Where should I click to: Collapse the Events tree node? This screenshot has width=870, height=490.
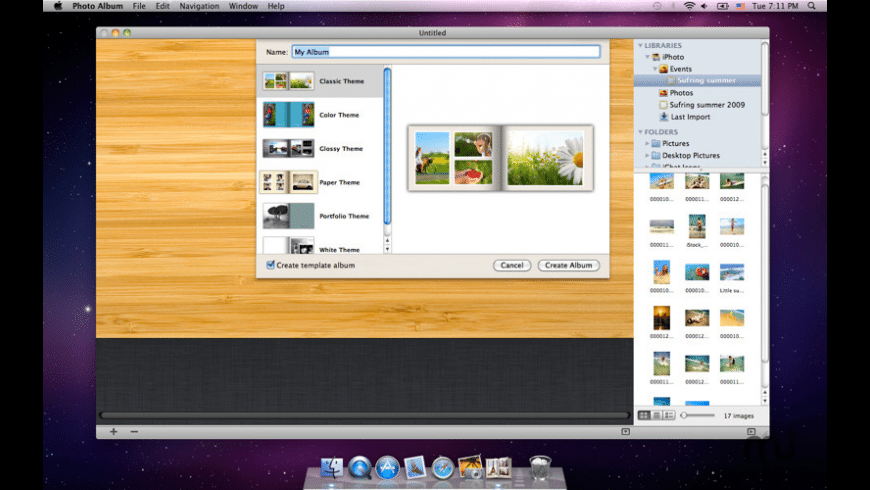point(655,69)
